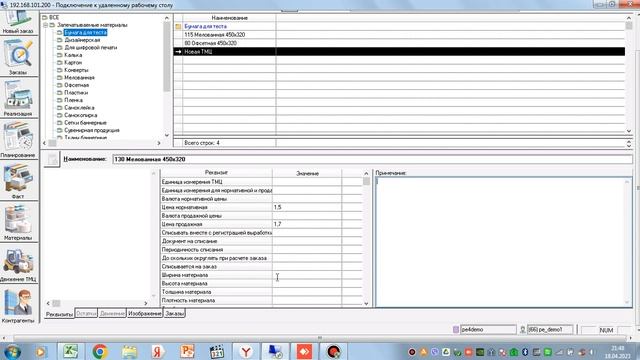Click right arrow of tree horizontal scrollbar
The image size is (640, 360).
click(x=159, y=143)
